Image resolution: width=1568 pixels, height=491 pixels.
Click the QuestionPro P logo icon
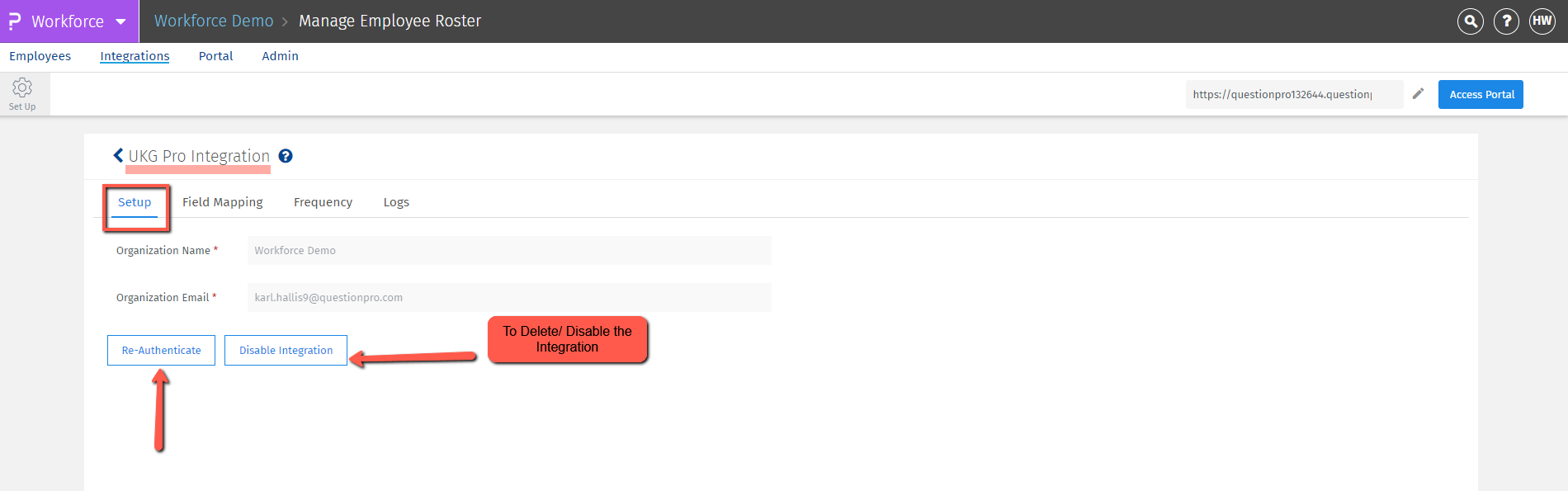click(x=15, y=21)
